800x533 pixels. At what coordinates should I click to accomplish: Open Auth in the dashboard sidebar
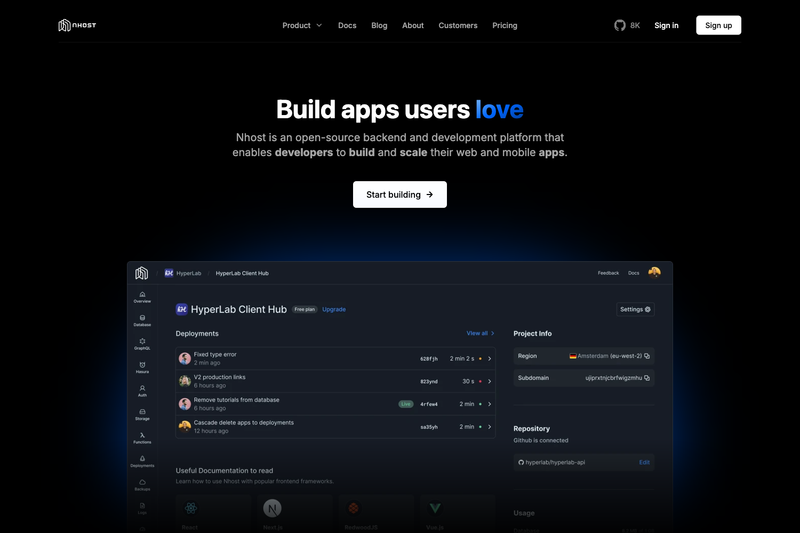[x=142, y=391]
